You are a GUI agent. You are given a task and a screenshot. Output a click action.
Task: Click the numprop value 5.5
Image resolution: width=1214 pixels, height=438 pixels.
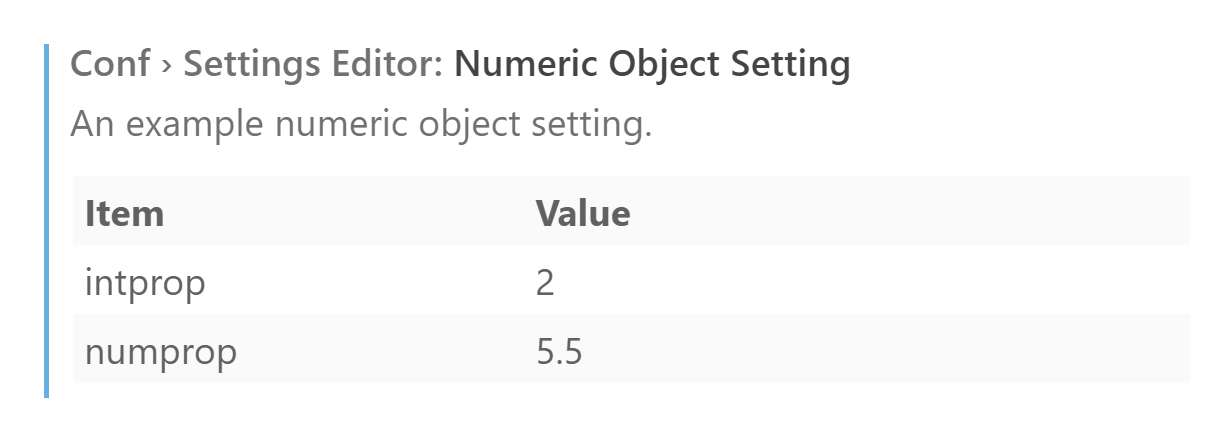[559, 352]
